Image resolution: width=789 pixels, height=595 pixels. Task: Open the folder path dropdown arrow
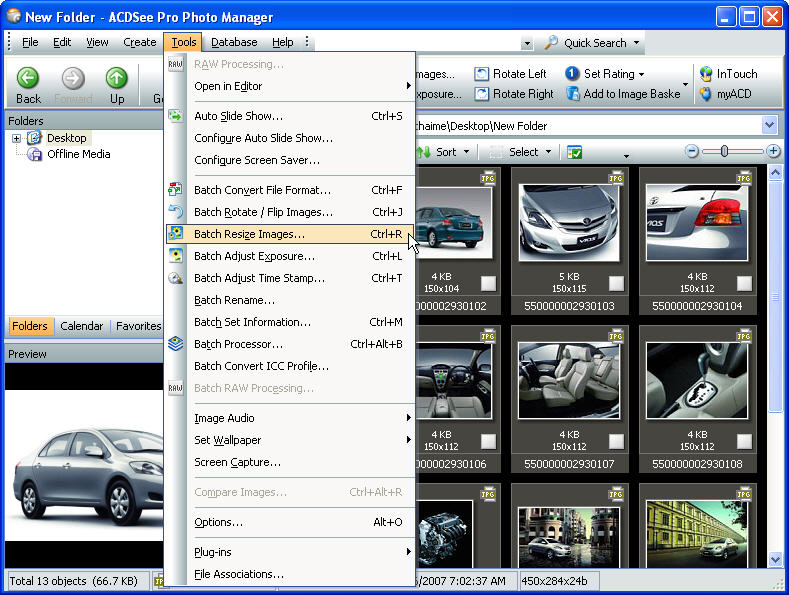(x=769, y=126)
